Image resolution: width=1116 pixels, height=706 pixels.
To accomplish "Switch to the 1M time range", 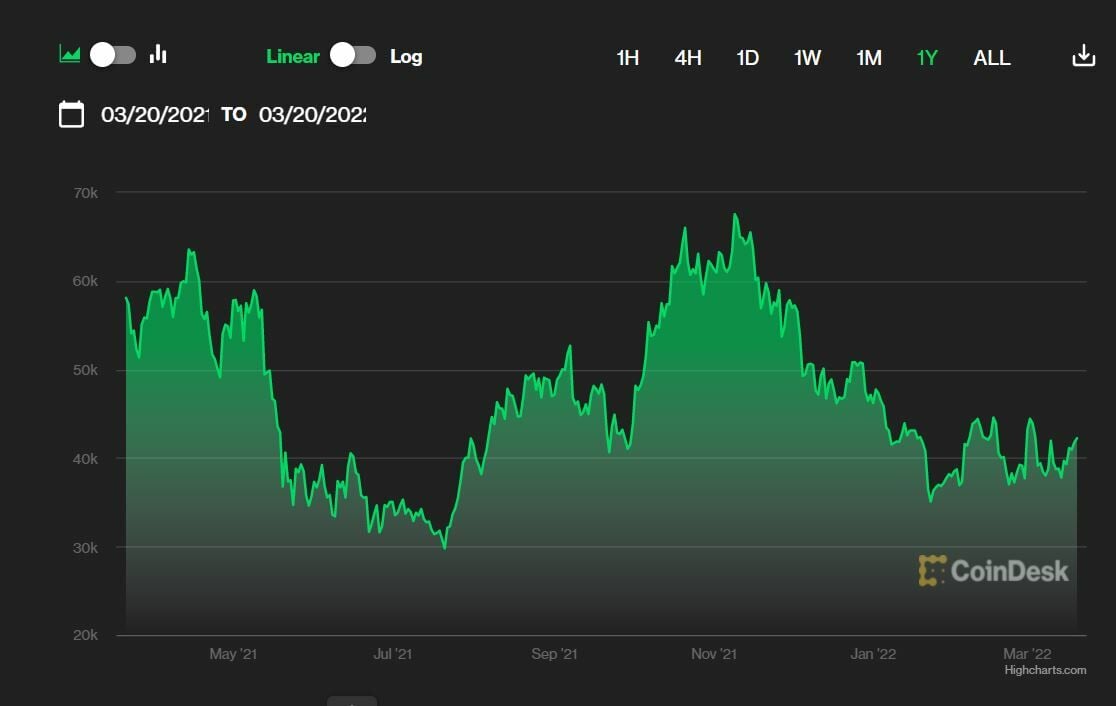I will click(x=868, y=58).
